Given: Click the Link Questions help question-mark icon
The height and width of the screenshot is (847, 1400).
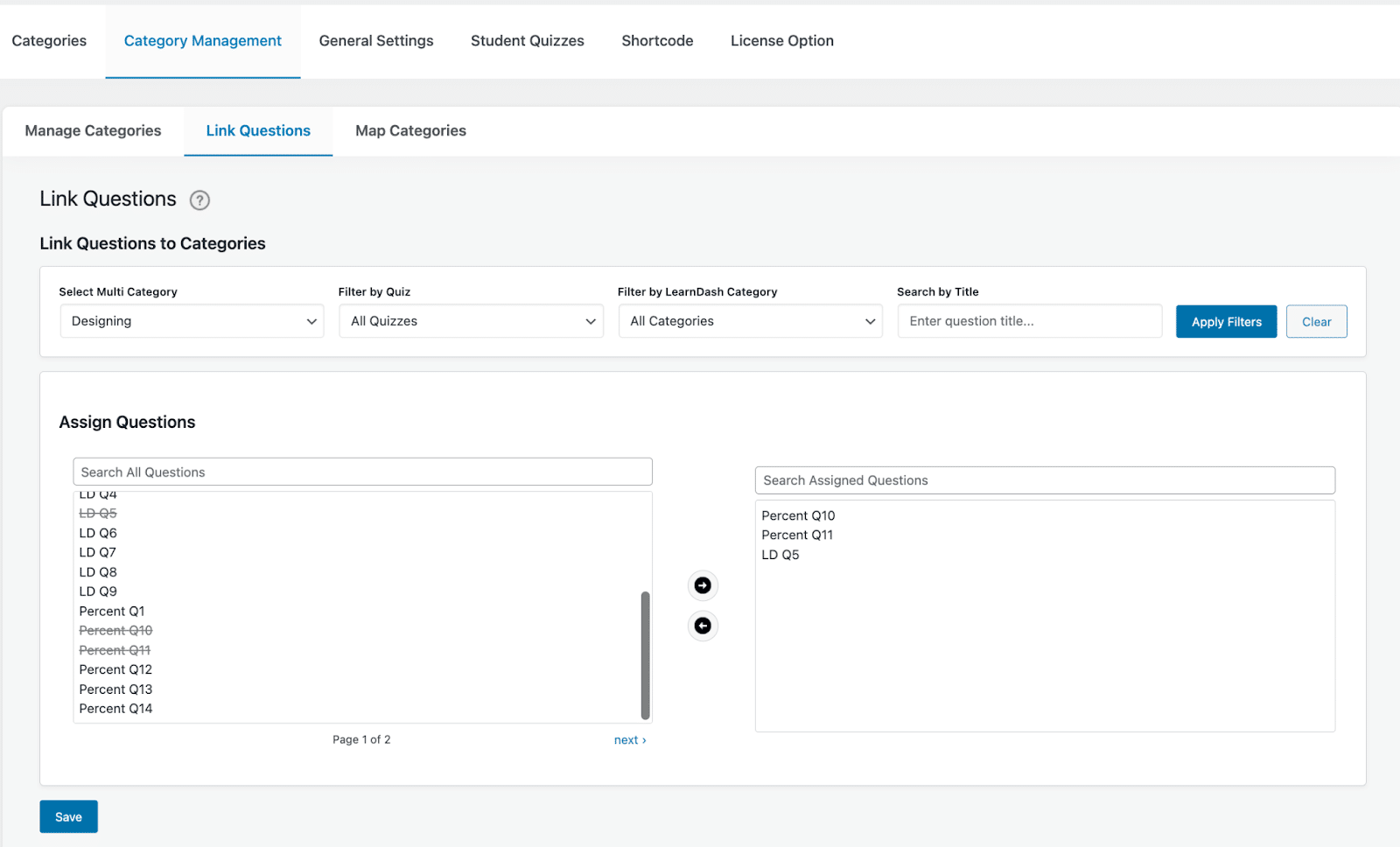Looking at the screenshot, I should 199,200.
